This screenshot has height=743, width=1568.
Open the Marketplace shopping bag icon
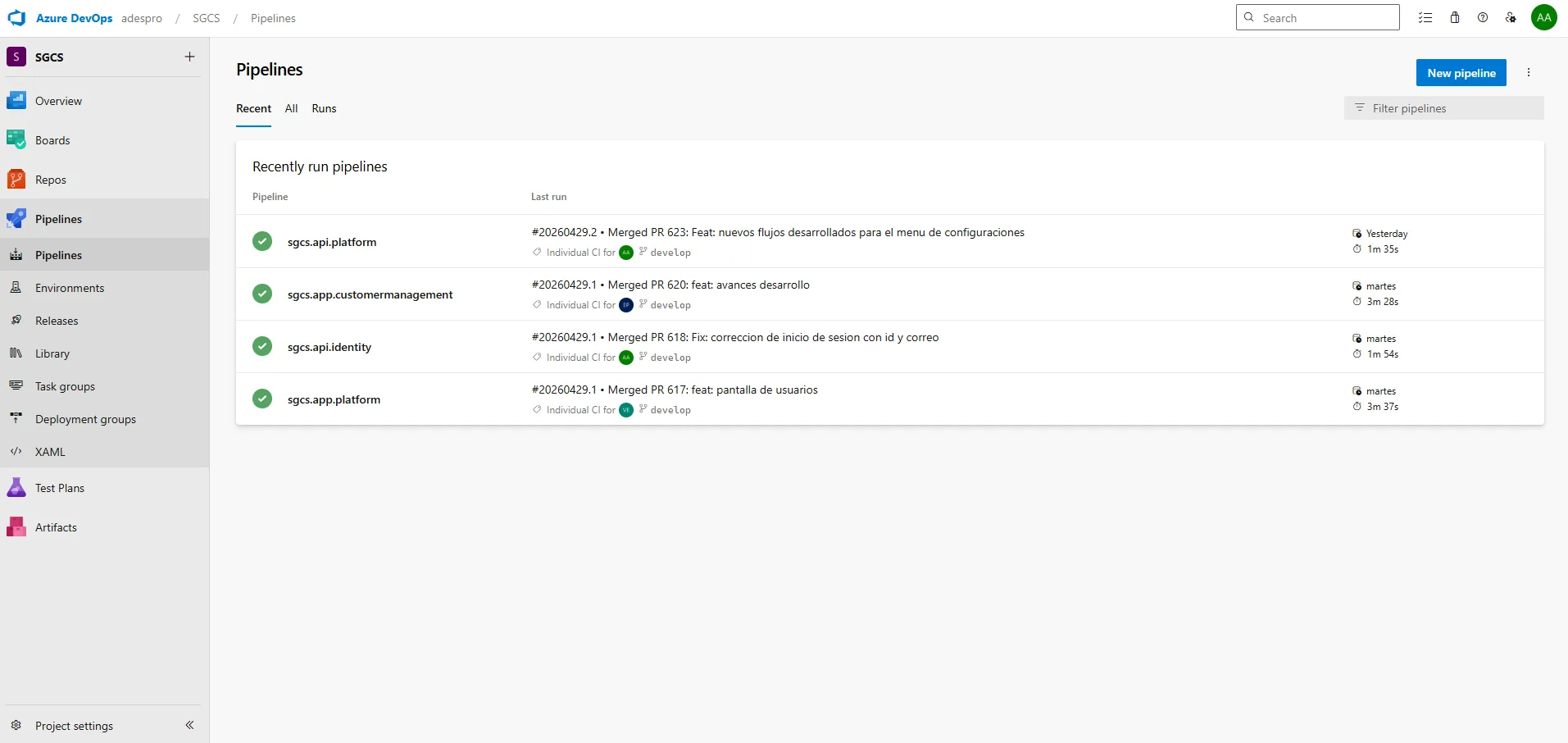(1455, 18)
